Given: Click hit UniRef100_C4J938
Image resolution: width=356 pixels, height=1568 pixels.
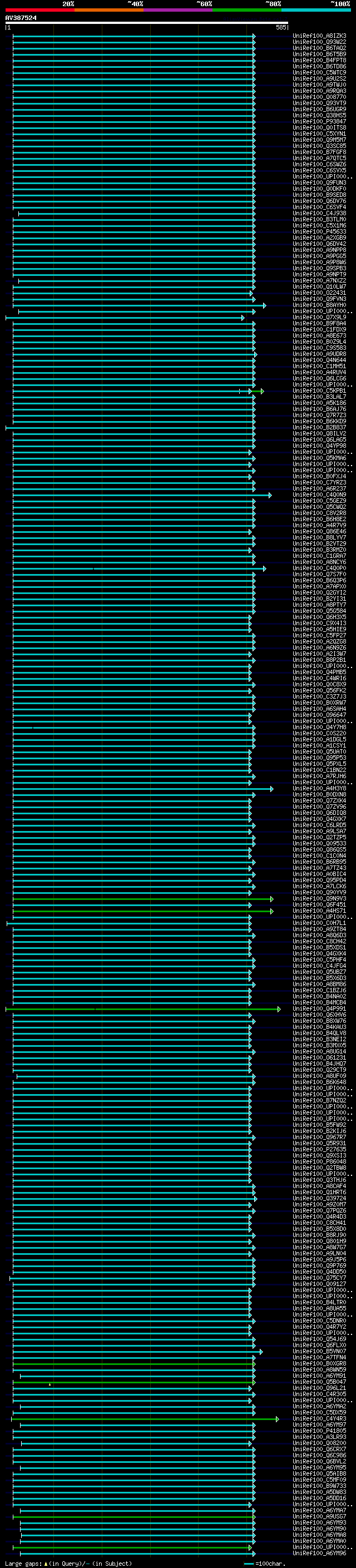Looking at the screenshot, I should (x=319, y=214).
